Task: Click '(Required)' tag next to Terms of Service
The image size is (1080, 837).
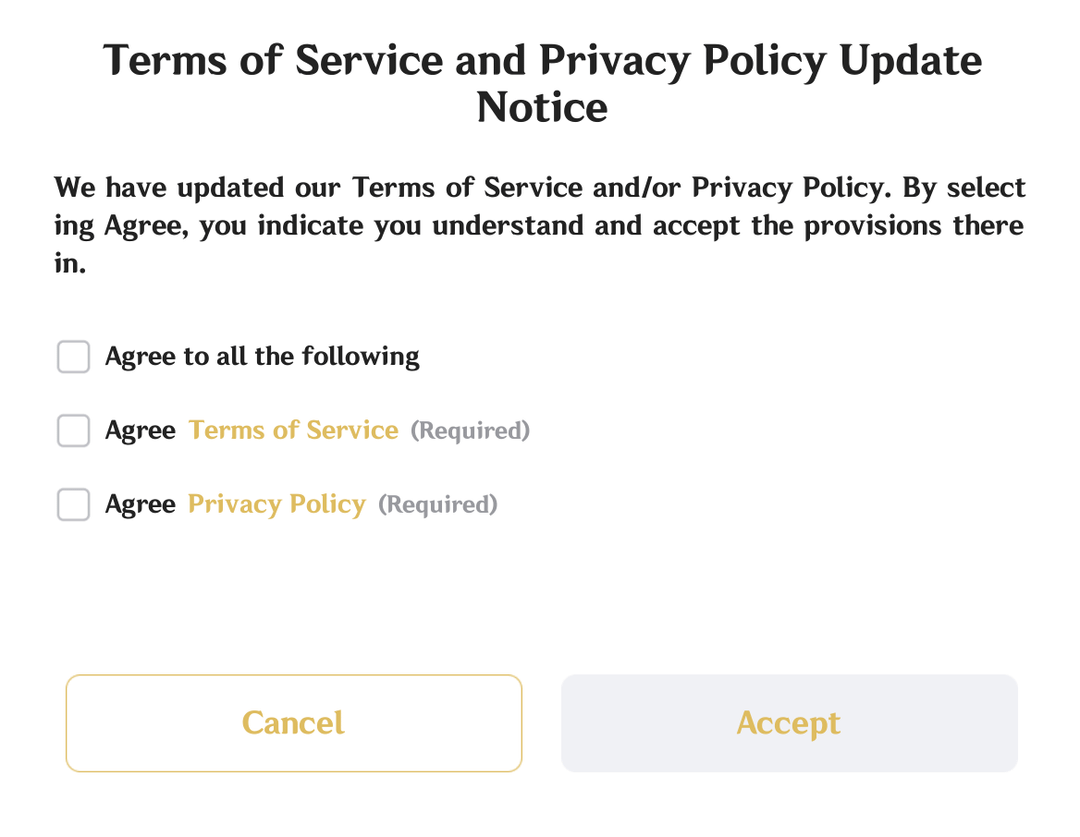Action: click(470, 431)
